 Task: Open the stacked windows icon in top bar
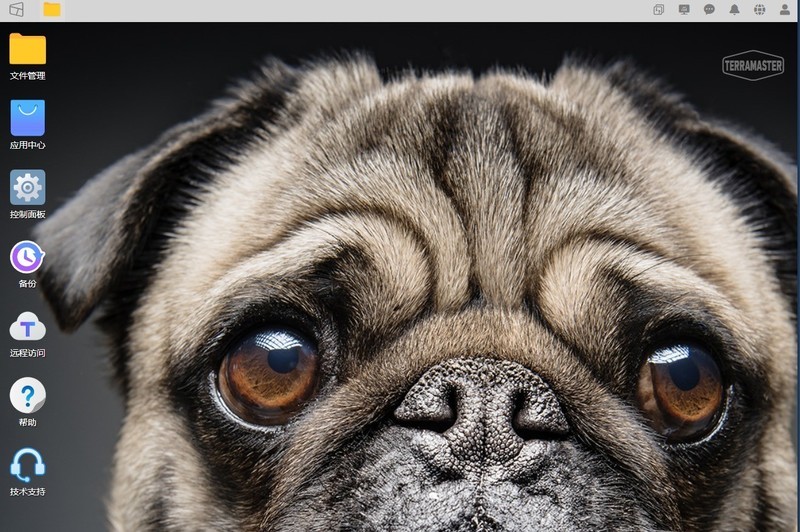[659, 9]
